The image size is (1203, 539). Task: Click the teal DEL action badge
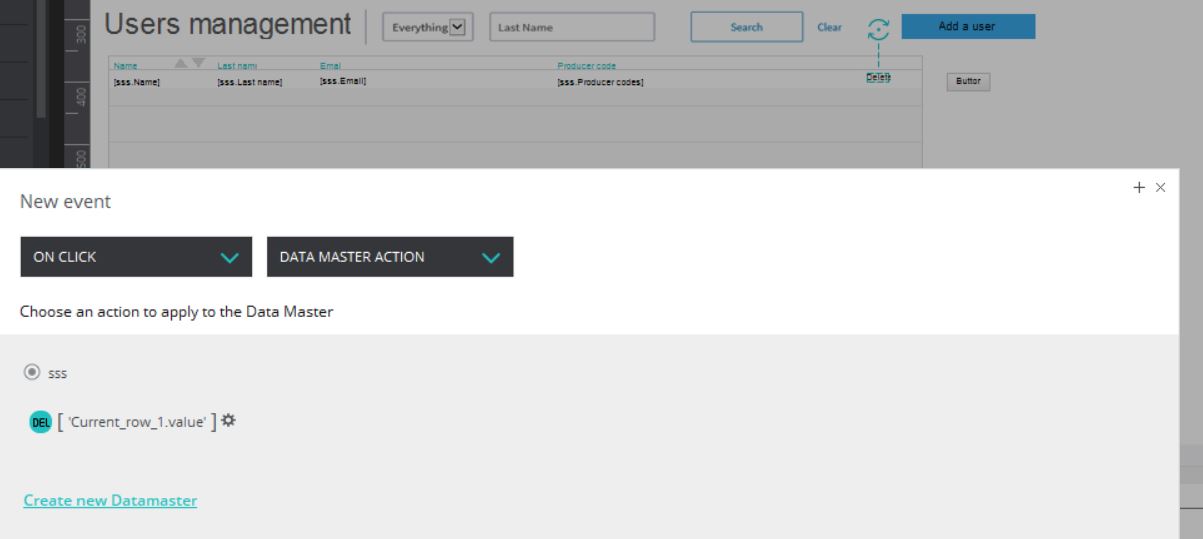39,423
